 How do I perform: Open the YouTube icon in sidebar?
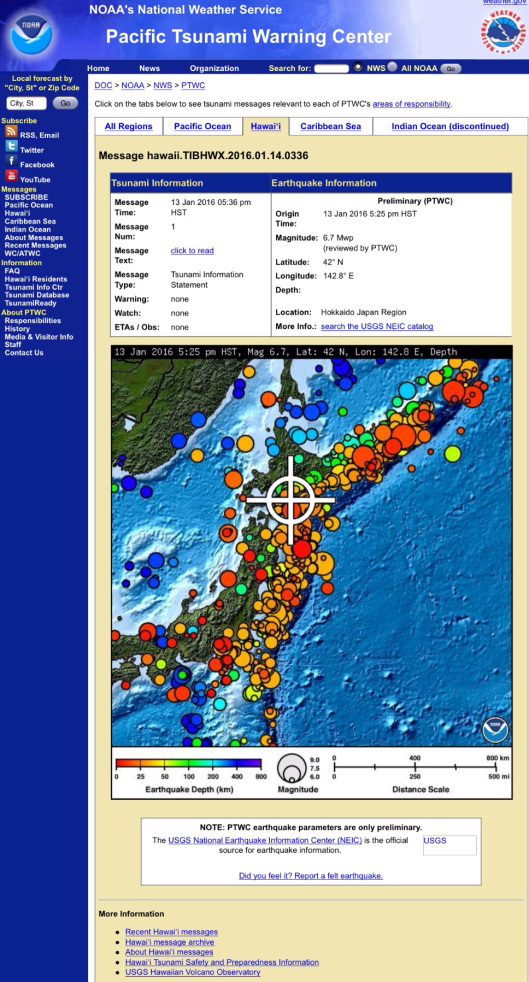[x=11, y=176]
